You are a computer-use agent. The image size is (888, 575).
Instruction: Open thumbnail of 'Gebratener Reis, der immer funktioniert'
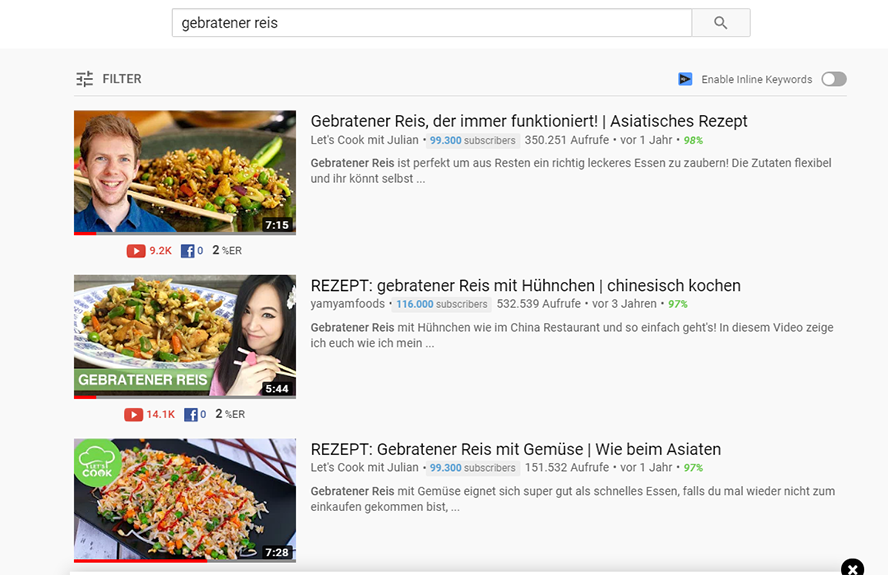tap(185, 172)
